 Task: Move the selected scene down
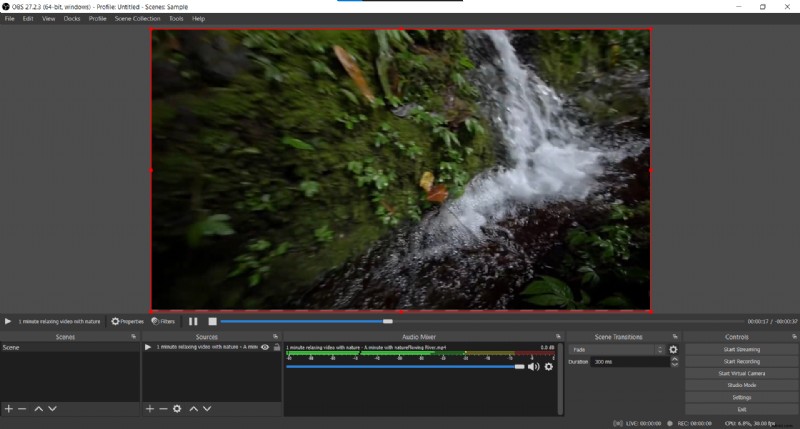pos(52,409)
